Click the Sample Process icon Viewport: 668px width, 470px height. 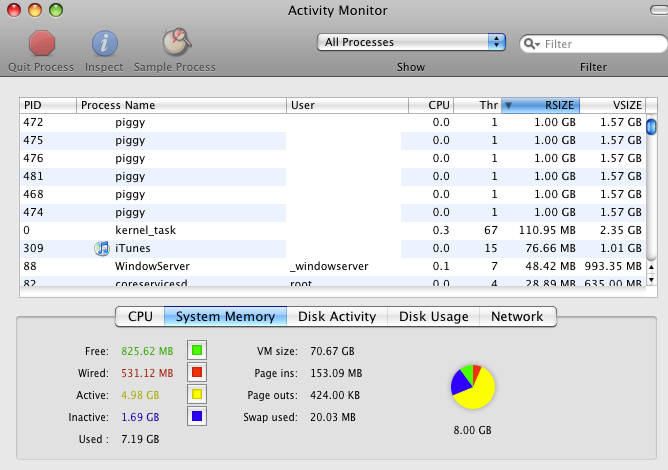tap(176, 42)
